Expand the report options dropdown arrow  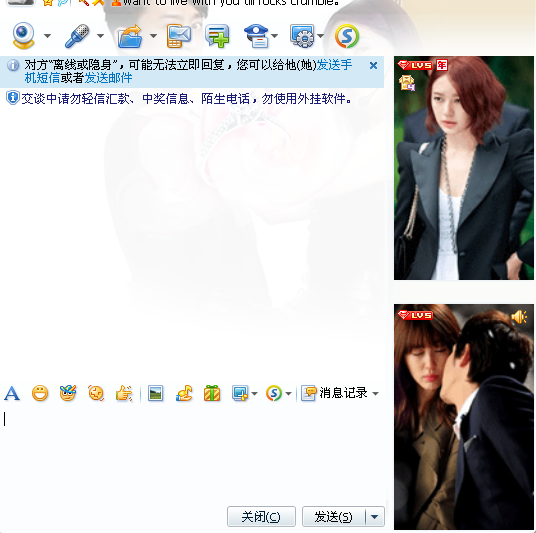click(274, 36)
